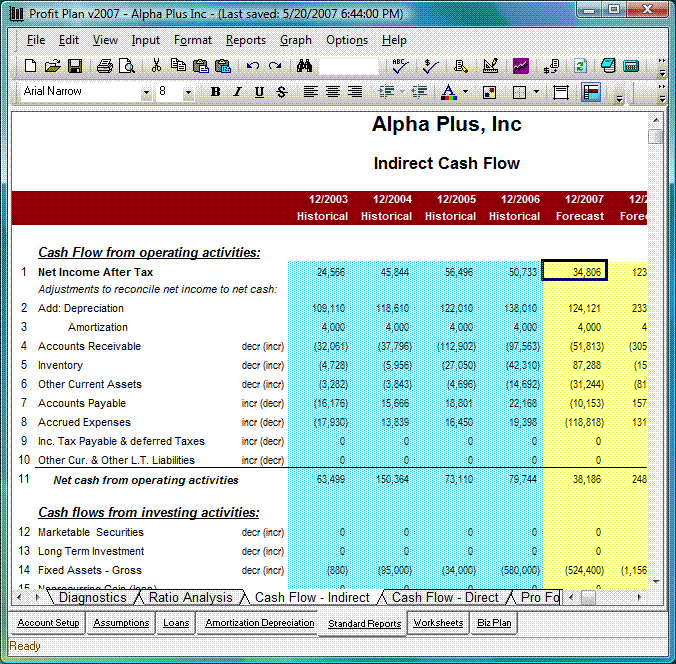Click the green refresh recalculate icon
Image resolution: width=676 pixels, height=664 pixels.
pyautogui.click(x=580, y=66)
